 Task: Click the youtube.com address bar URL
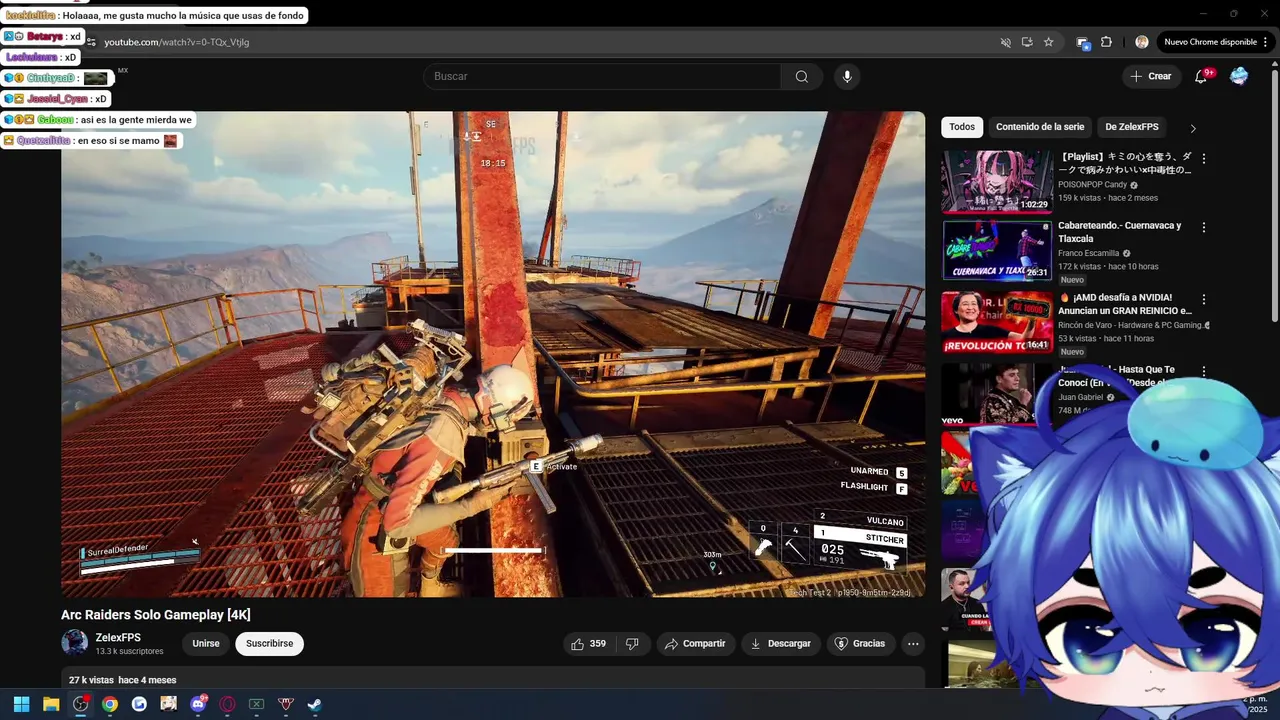coord(177,42)
